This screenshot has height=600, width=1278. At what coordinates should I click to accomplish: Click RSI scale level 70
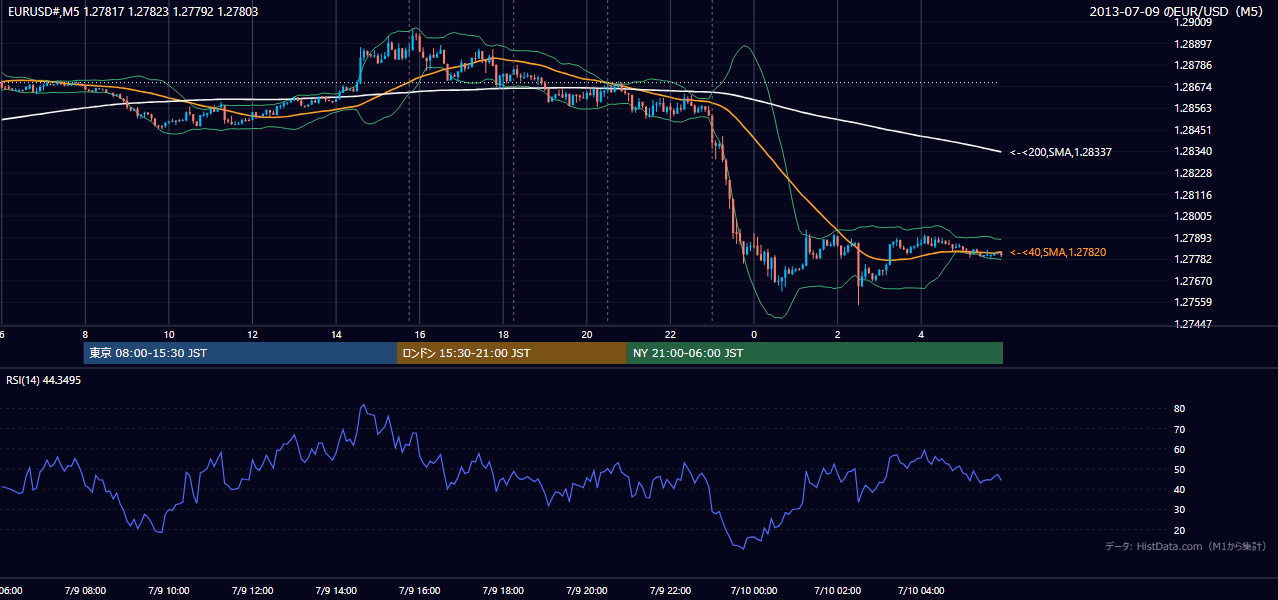1179,429
